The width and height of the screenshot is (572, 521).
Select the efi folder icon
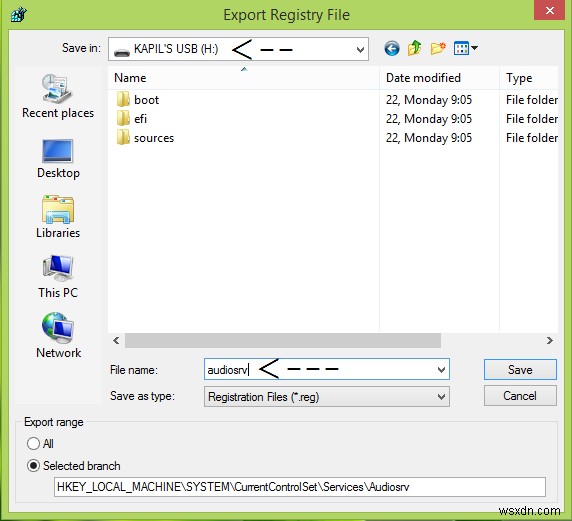(123, 118)
